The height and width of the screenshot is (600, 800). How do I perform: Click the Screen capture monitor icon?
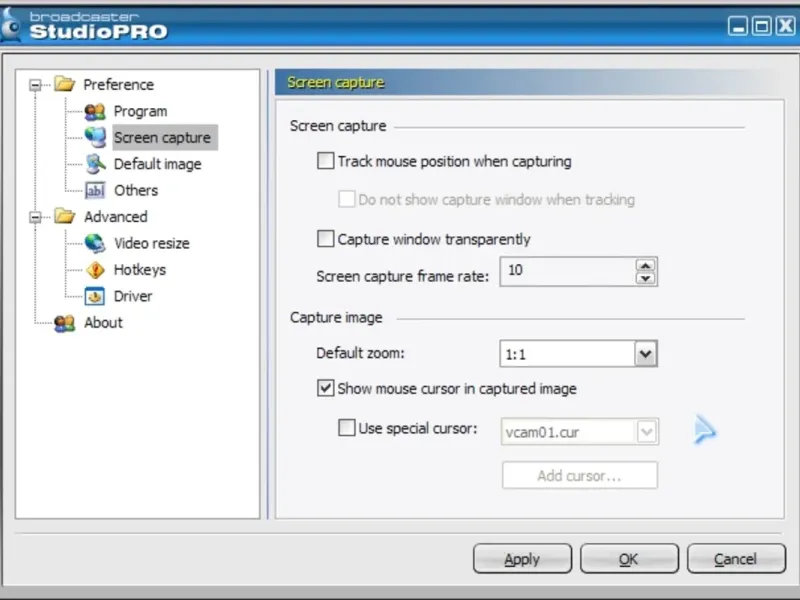95,137
